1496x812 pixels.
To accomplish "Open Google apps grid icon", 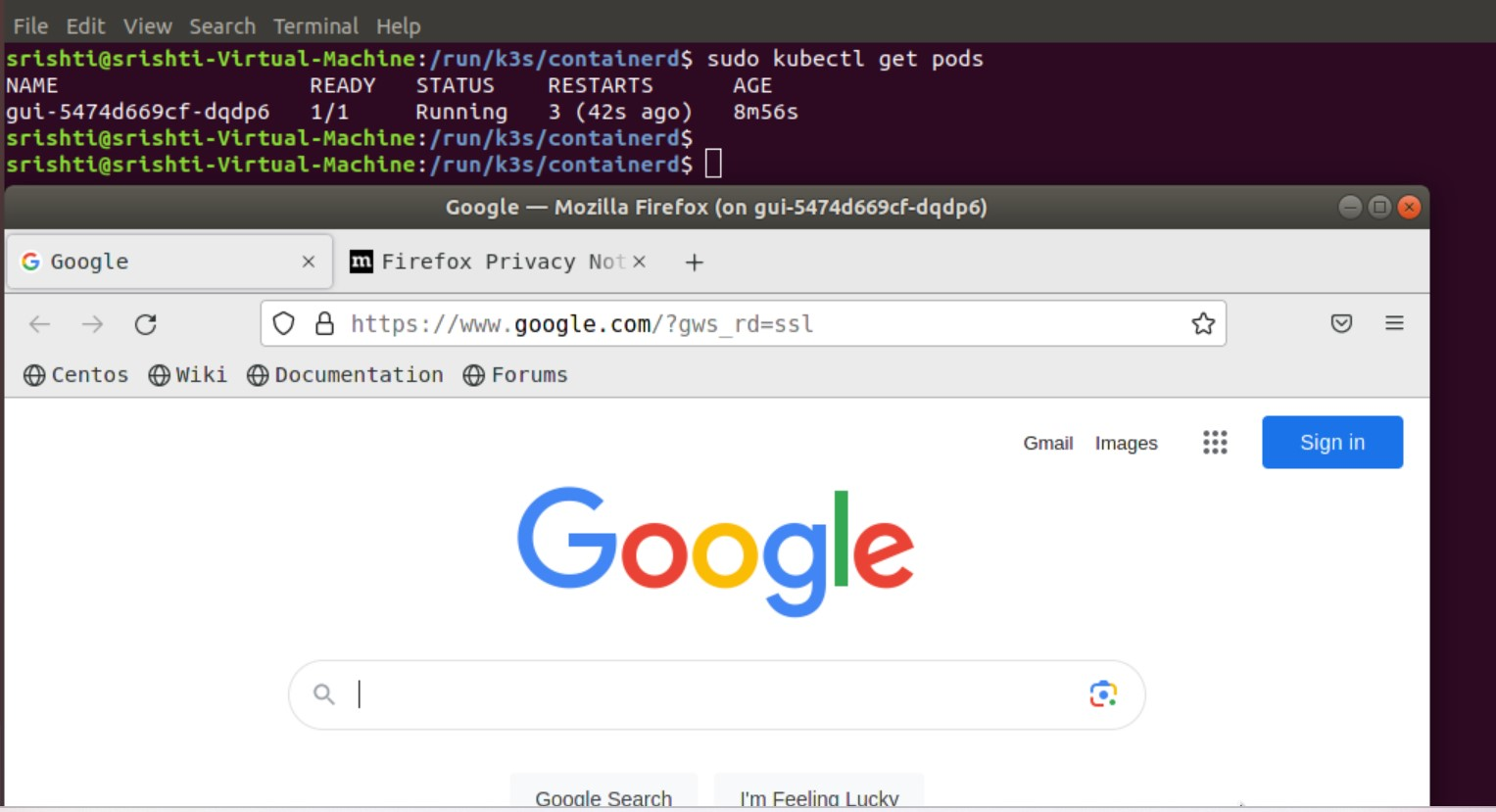I will [1215, 443].
